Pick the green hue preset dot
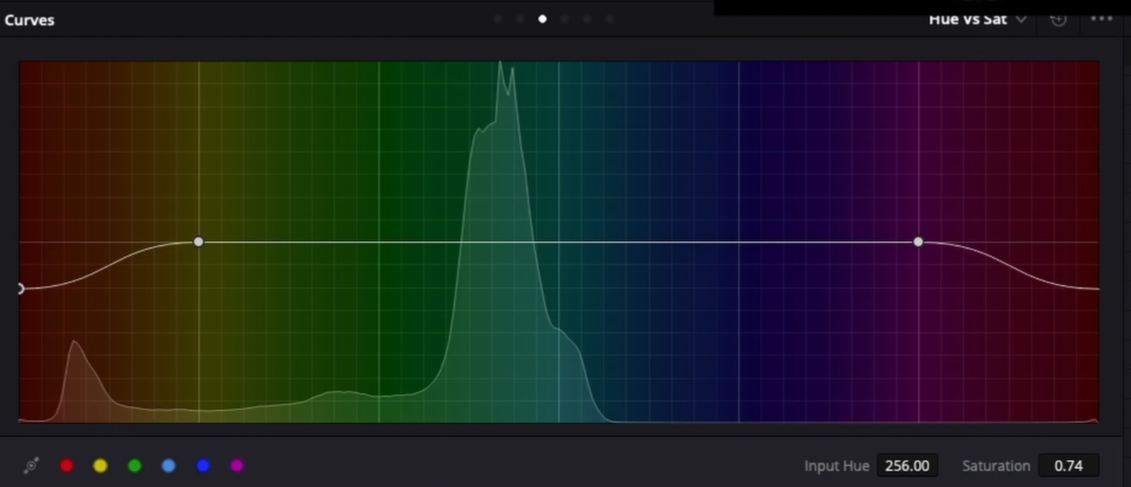The width and height of the screenshot is (1131, 487). [x=135, y=466]
